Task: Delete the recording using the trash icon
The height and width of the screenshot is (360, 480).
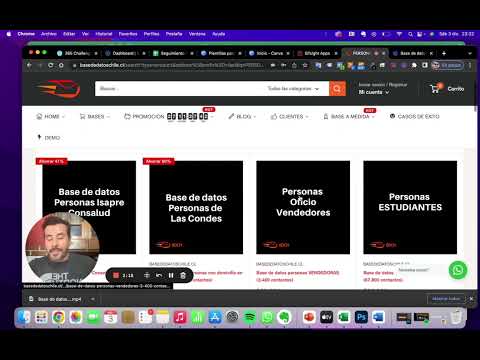Action: pyautogui.click(x=183, y=275)
